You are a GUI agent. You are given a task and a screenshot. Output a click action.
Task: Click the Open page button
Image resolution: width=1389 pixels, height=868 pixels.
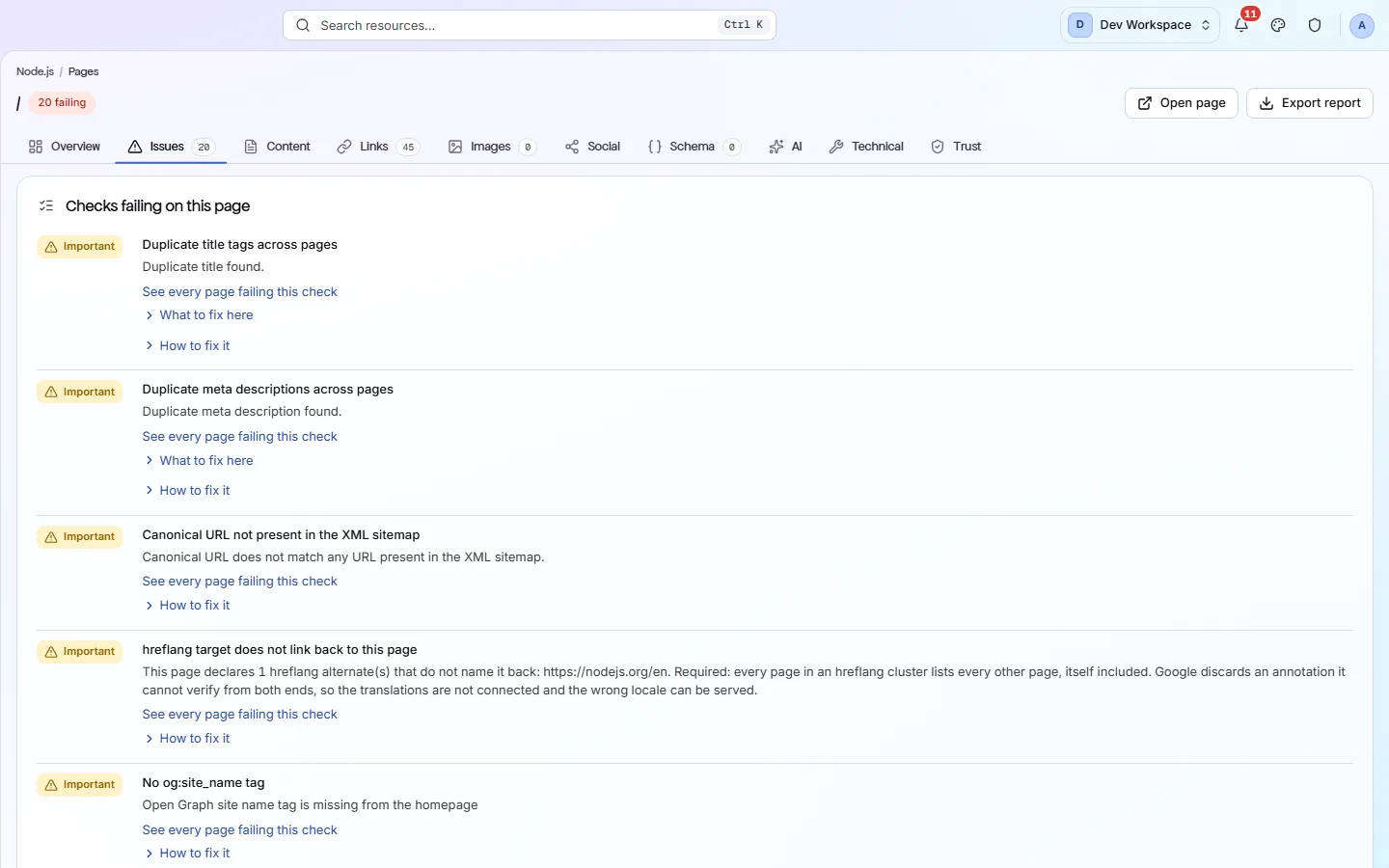[x=1182, y=103]
